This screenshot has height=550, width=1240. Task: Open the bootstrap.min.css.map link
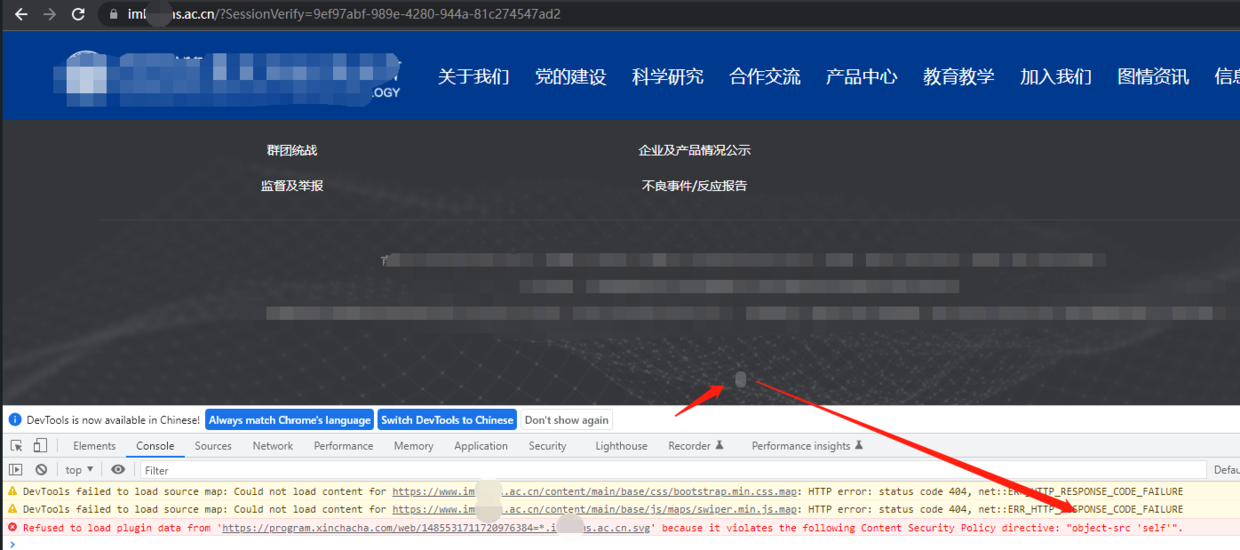pyautogui.click(x=595, y=492)
